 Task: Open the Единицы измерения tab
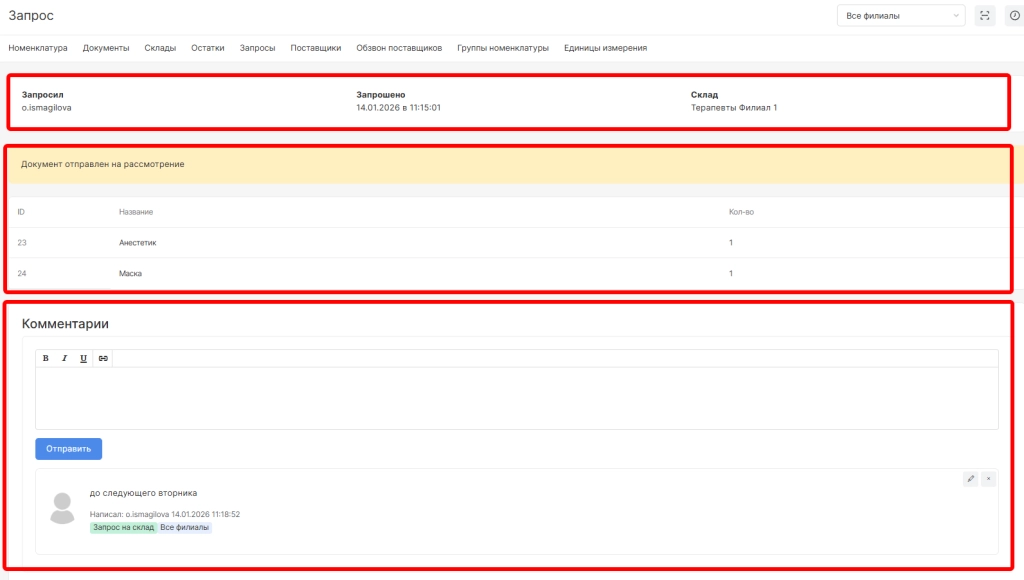pos(605,48)
